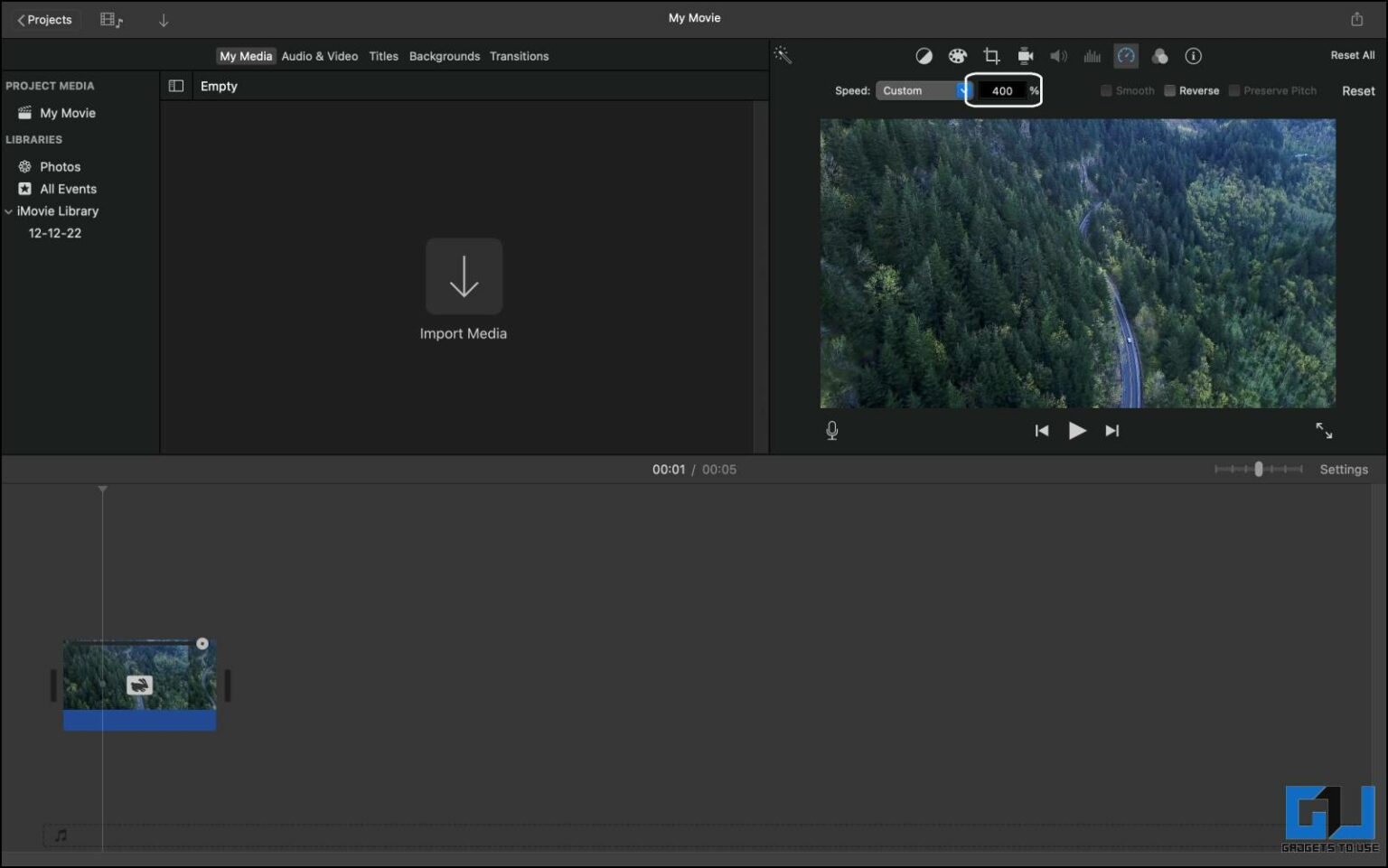Go back to Projects
Image resolution: width=1388 pixels, height=868 pixels.
coord(42,19)
